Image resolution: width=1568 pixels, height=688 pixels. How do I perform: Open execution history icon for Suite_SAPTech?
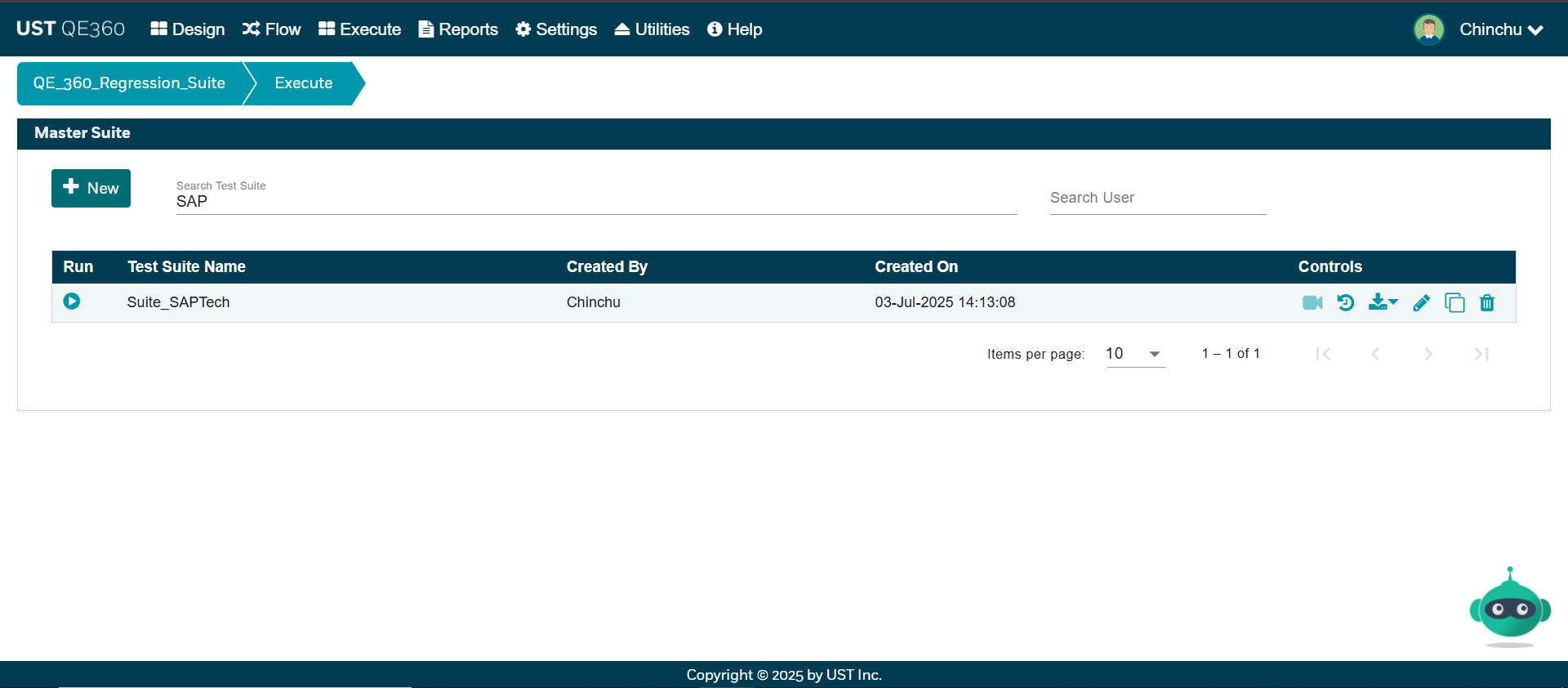tap(1346, 303)
